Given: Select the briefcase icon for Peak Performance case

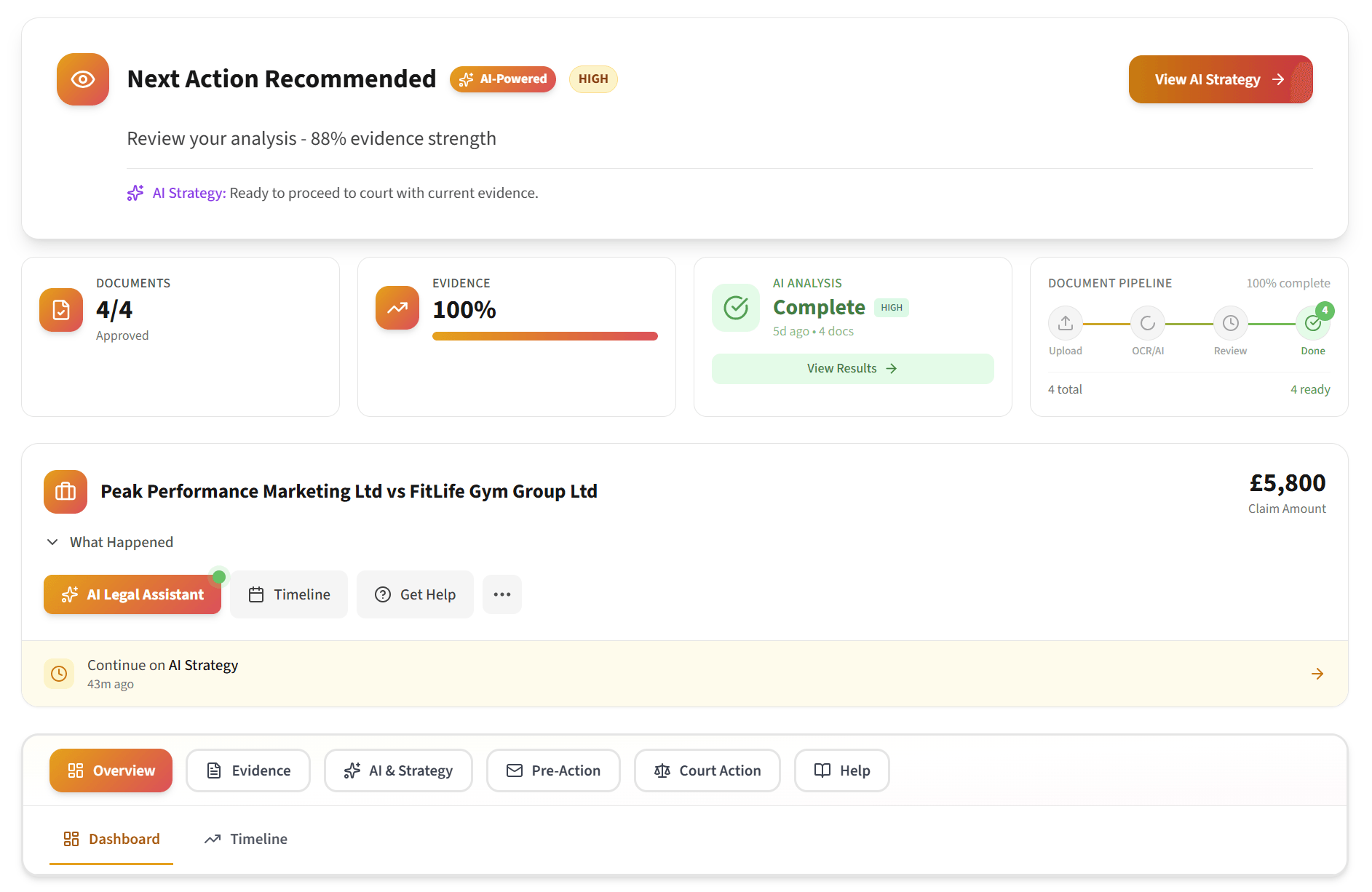Looking at the screenshot, I should [65, 492].
